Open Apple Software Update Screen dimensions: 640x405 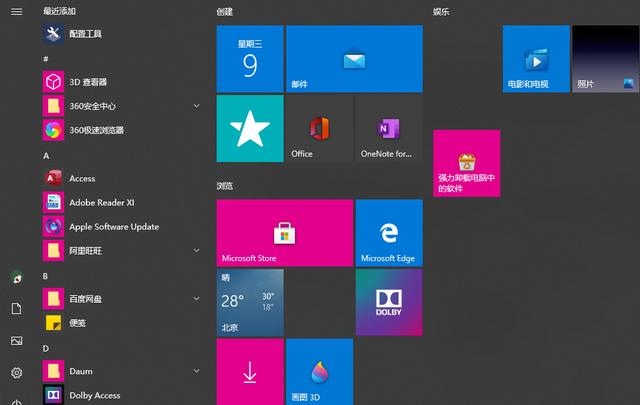tap(122, 227)
